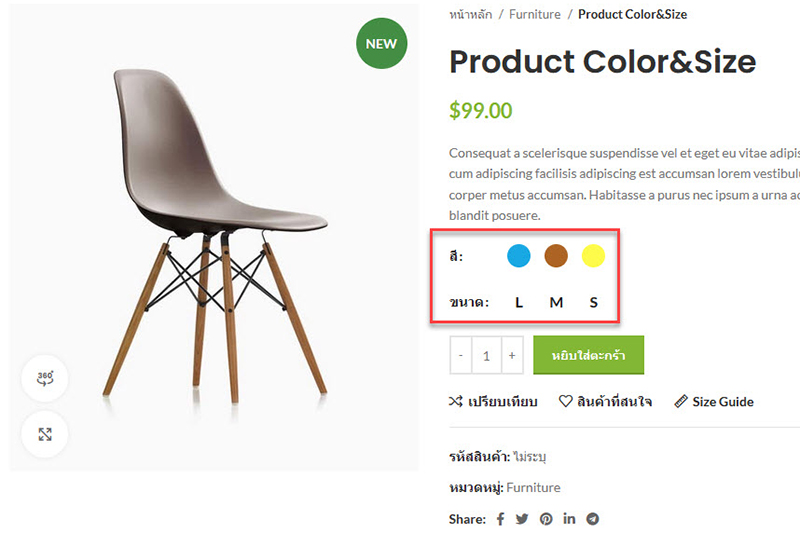The width and height of the screenshot is (800, 533).
Task: Select the blue color swatch
Action: [518, 256]
